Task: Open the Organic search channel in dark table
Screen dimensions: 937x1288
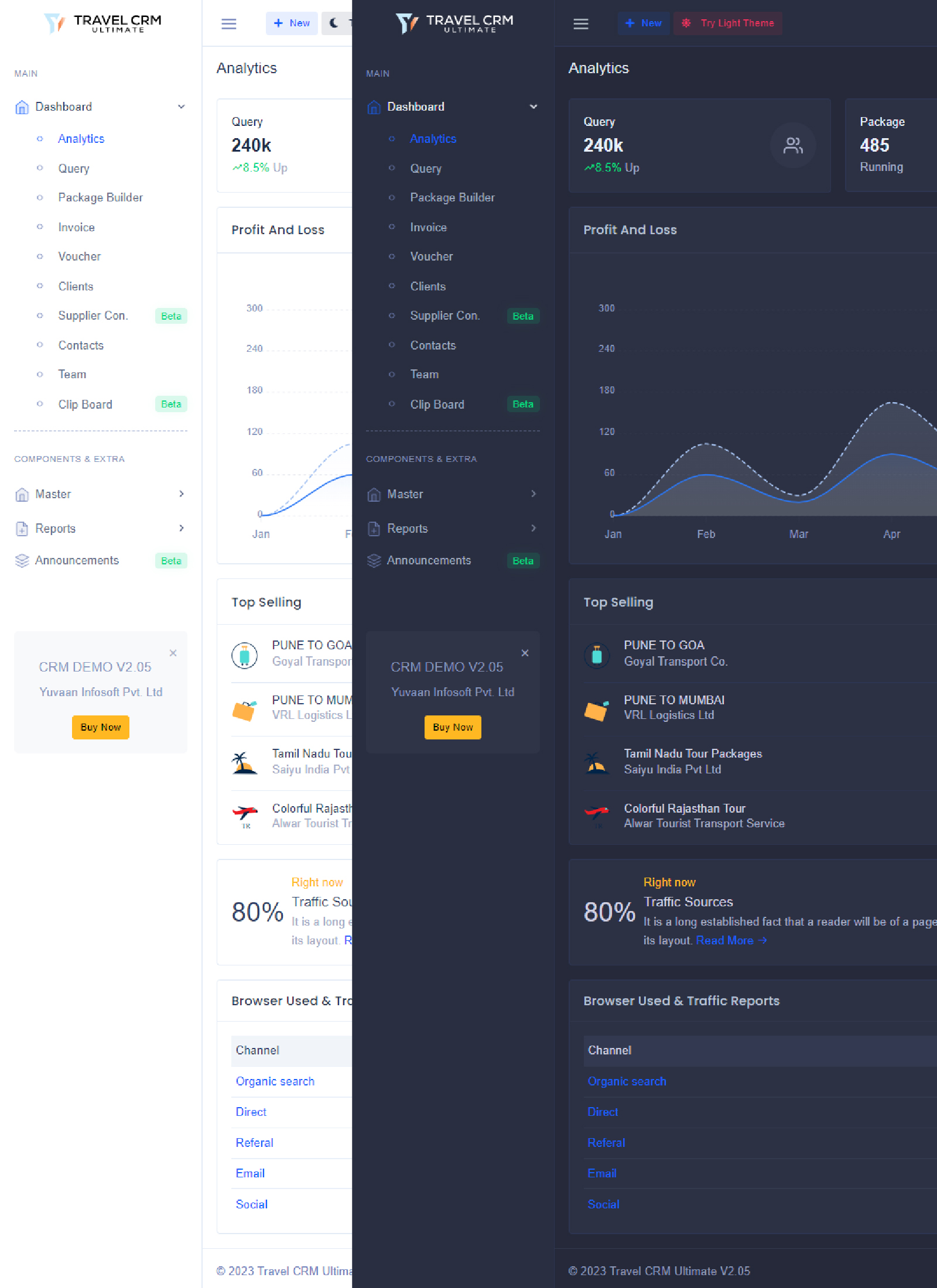Action: (x=627, y=1081)
